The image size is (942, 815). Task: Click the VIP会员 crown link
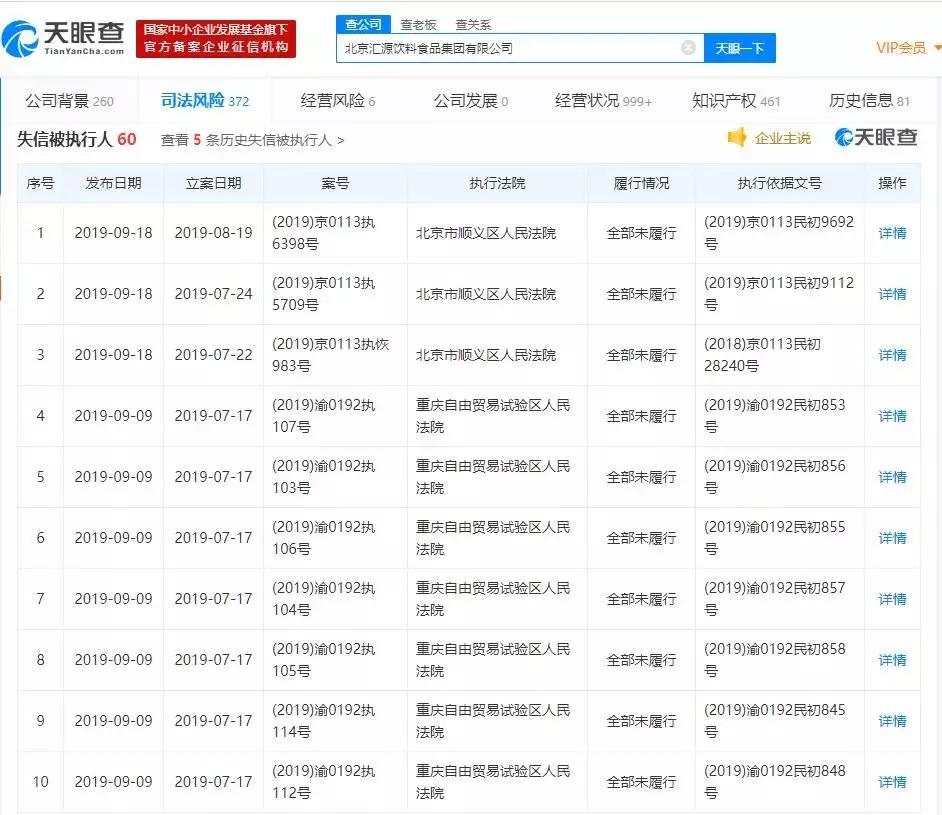pos(898,47)
